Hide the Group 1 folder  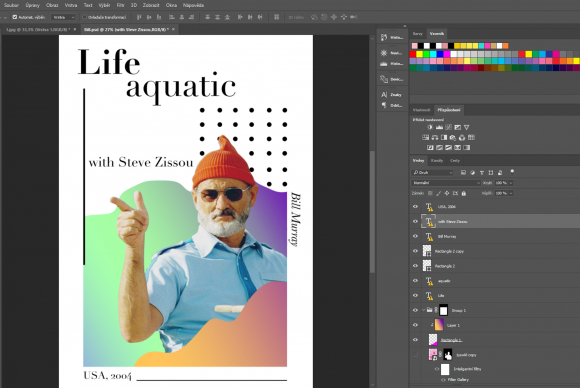415,310
